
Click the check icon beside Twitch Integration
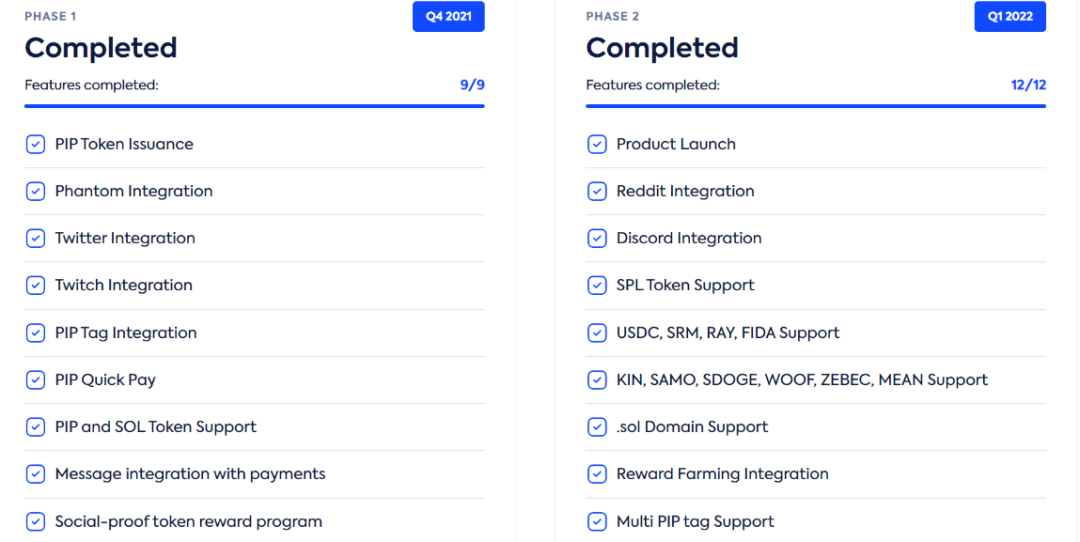(x=35, y=285)
